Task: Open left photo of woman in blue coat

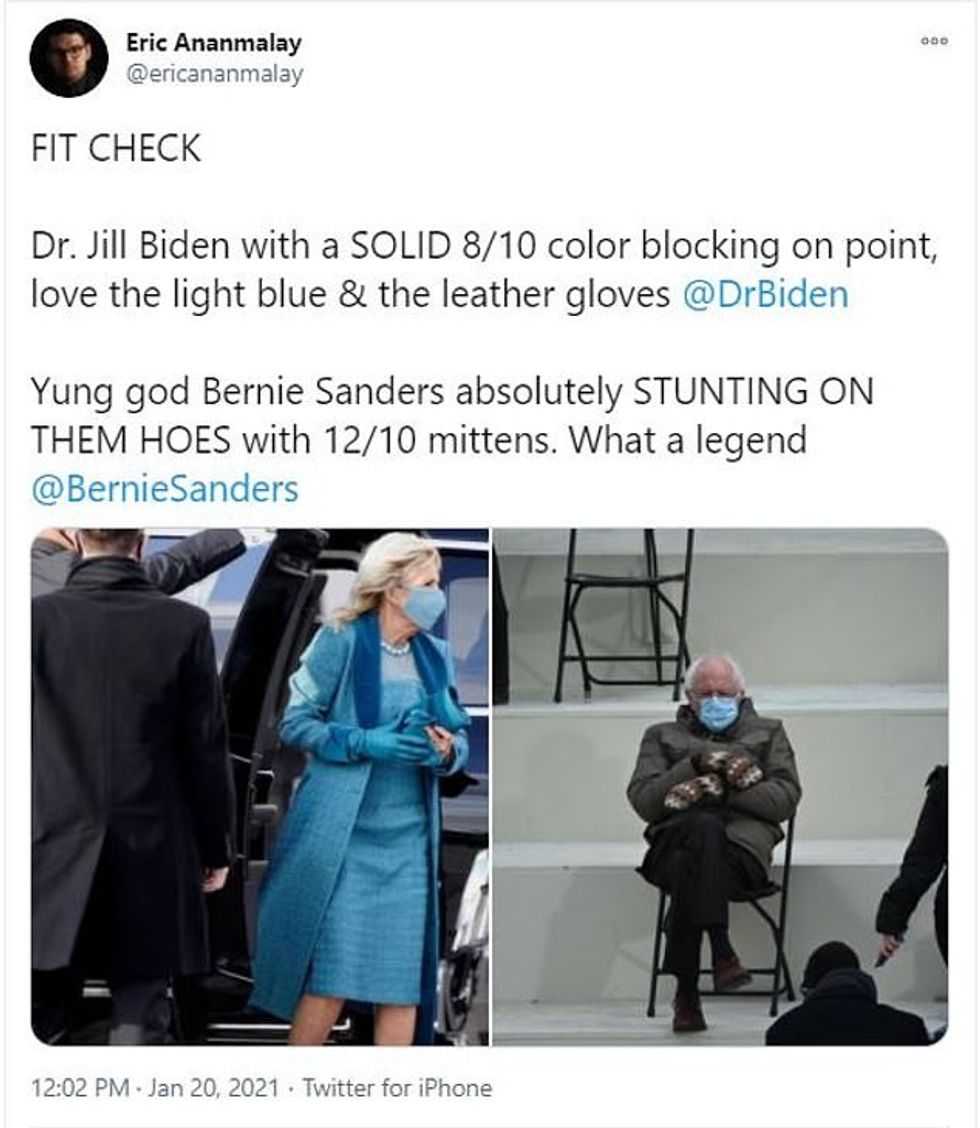Action: point(260,786)
